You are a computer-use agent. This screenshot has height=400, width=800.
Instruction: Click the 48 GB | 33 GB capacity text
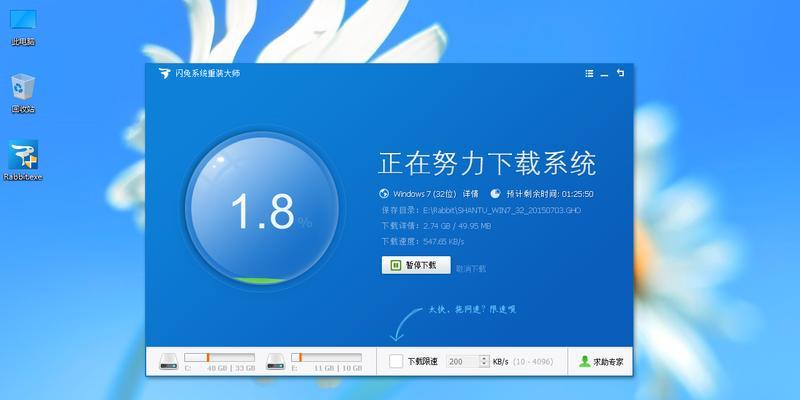[x=231, y=368]
